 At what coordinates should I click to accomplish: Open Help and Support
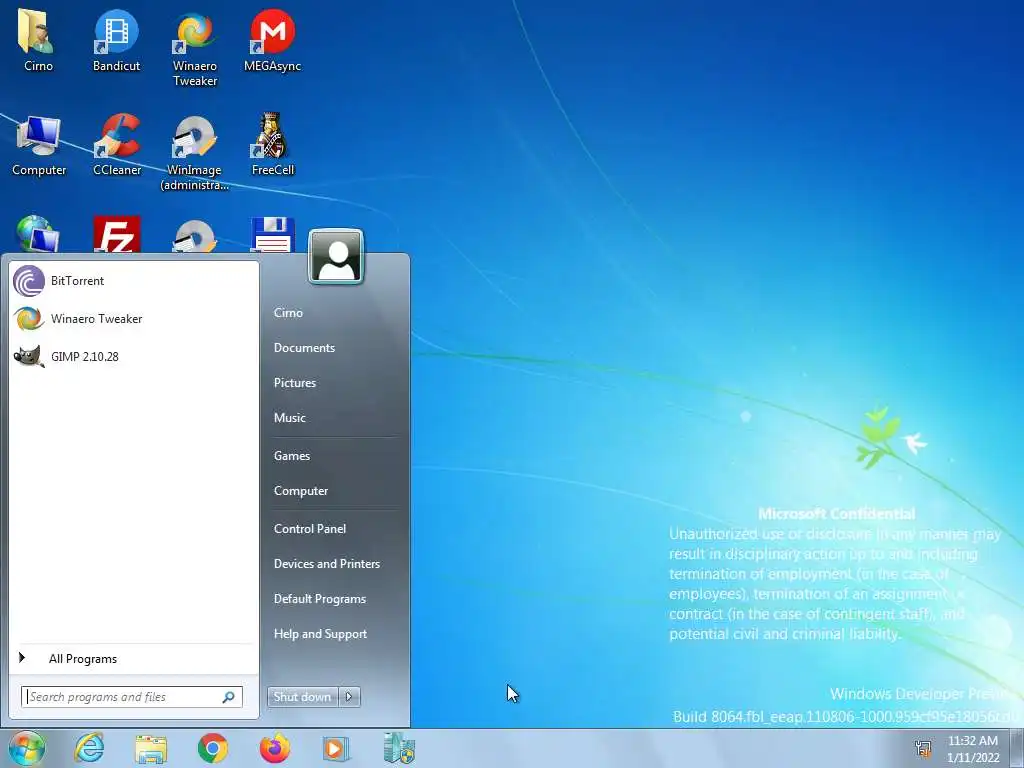tap(320, 634)
